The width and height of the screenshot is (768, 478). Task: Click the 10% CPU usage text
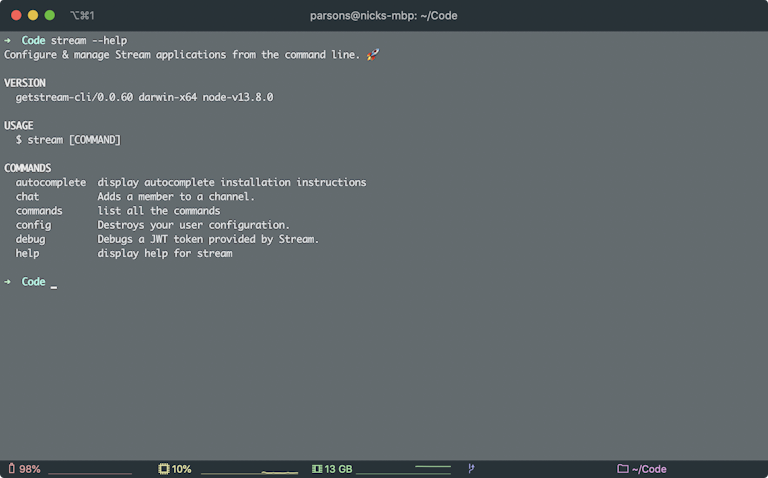pyautogui.click(x=181, y=469)
